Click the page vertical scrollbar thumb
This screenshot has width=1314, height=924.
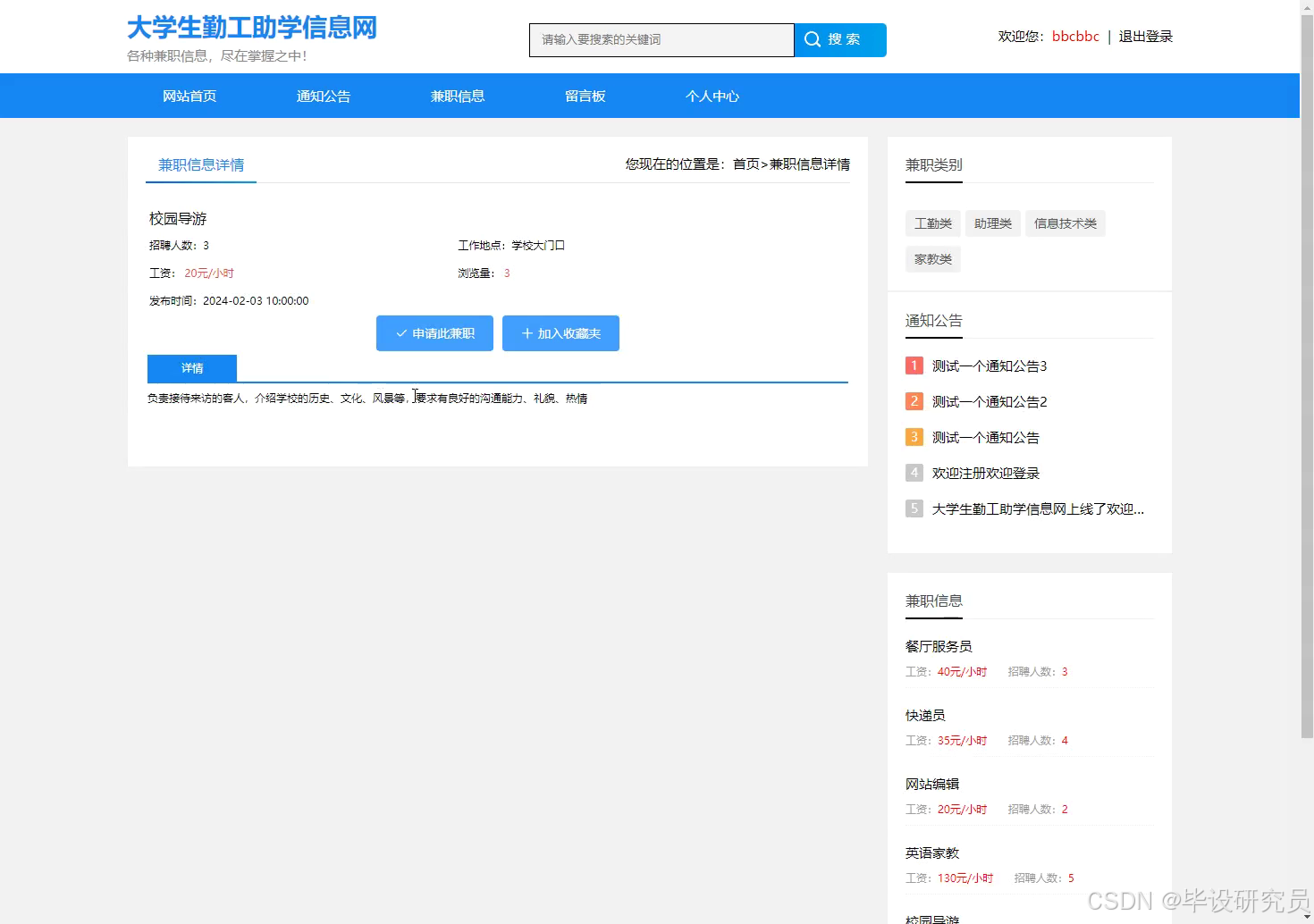[x=1307, y=375]
